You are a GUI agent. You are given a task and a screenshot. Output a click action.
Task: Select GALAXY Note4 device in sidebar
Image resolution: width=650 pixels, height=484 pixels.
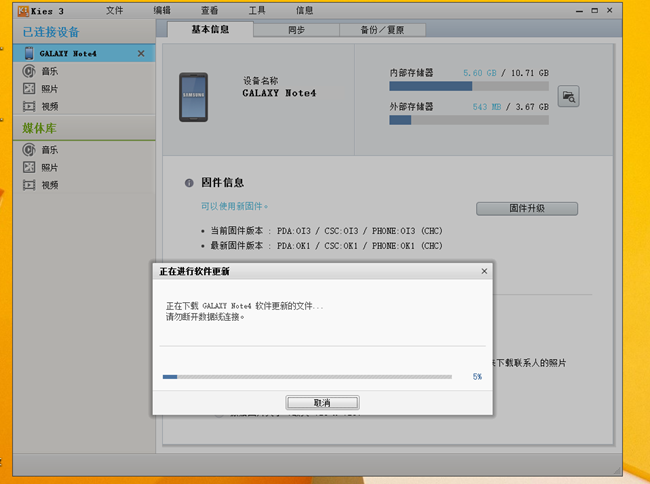[x=84, y=53]
